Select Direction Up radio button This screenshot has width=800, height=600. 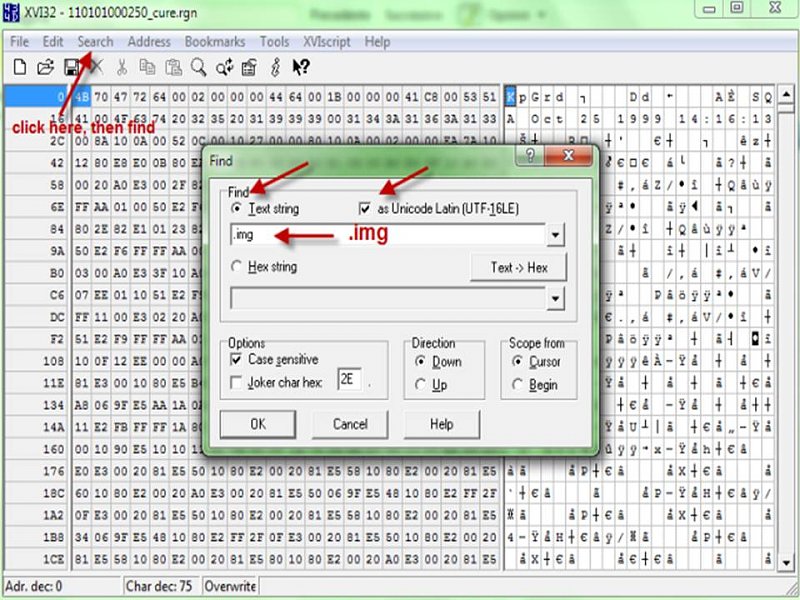[420, 385]
